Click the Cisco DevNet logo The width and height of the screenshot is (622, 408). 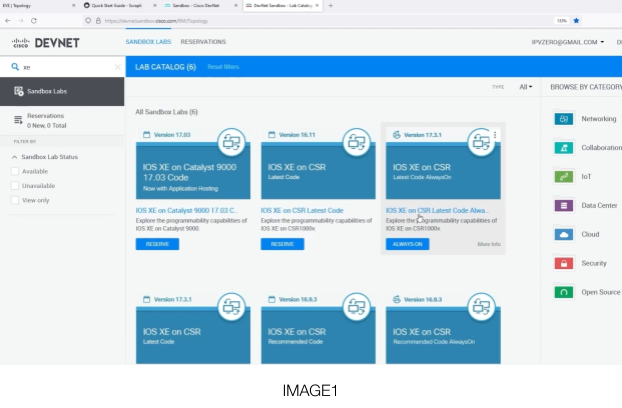click(x=45, y=43)
